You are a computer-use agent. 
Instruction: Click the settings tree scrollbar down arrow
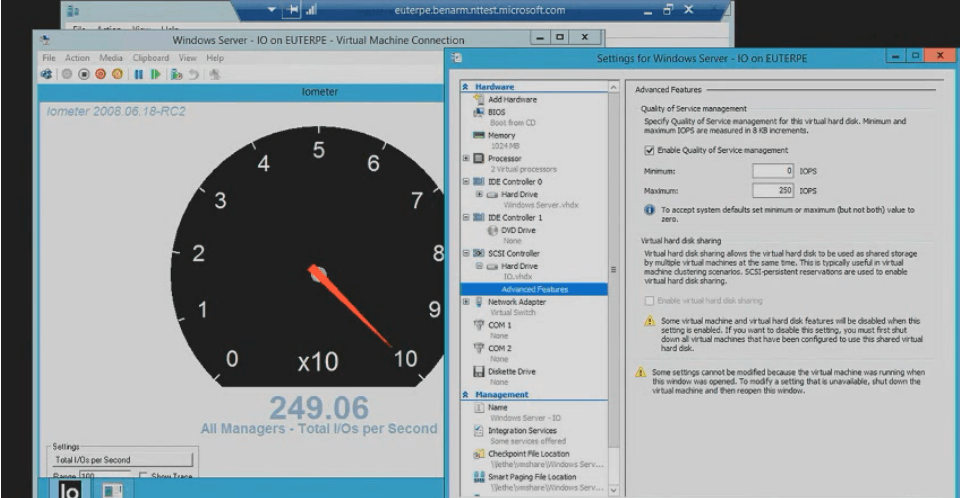613,491
